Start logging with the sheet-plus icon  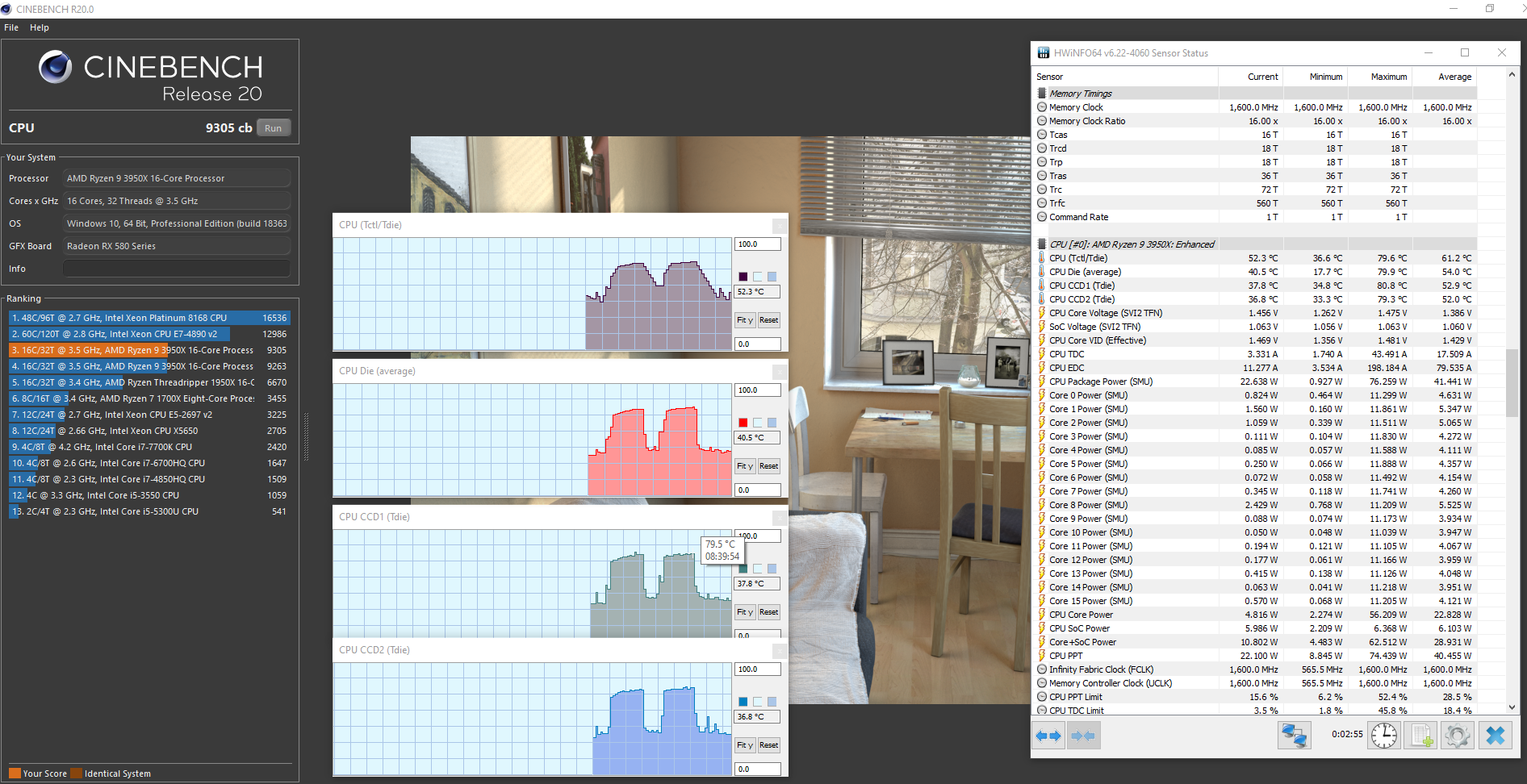click(1420, 736)
